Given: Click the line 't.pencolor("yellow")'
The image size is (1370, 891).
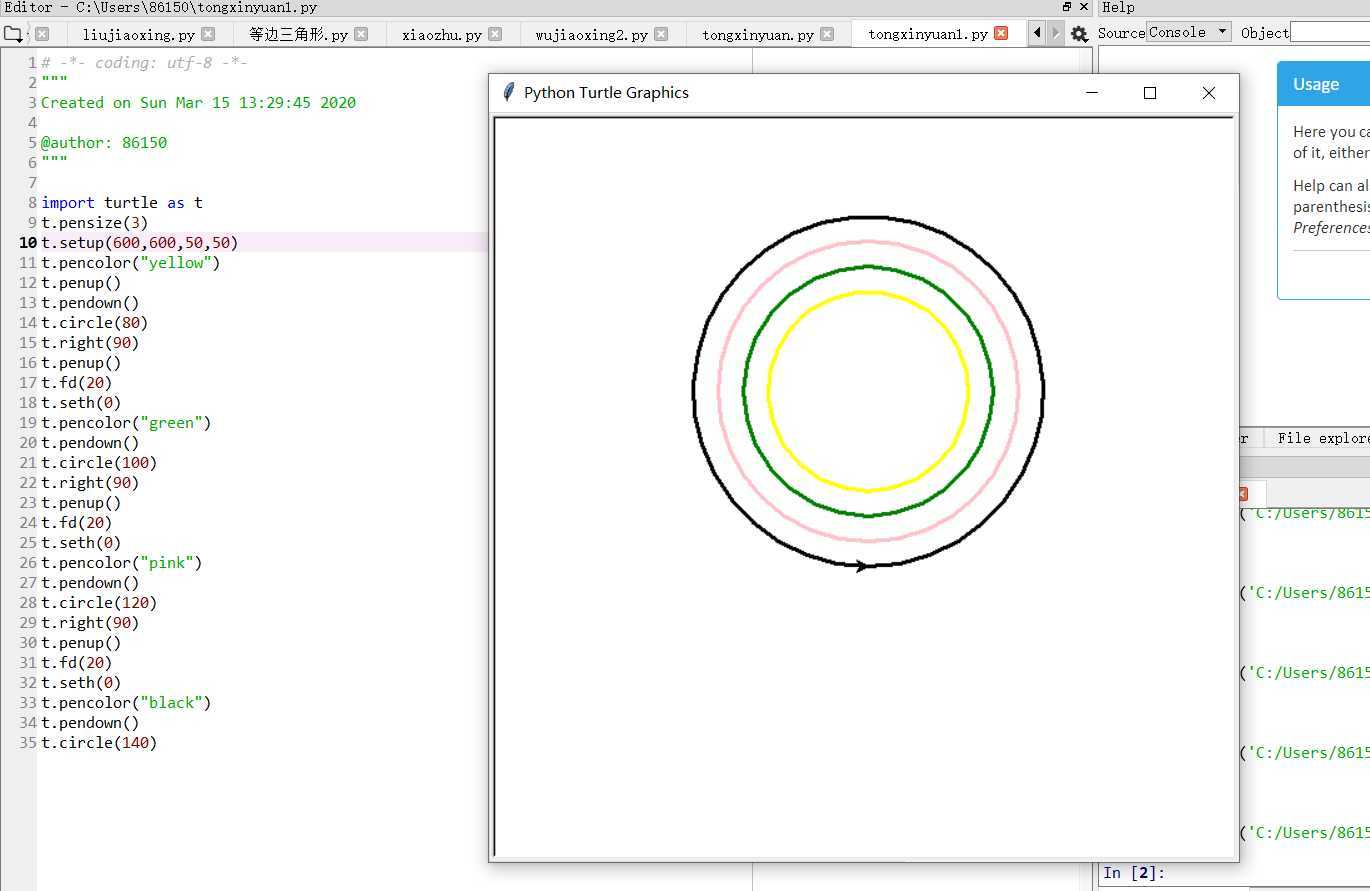Looking at the screenshot, I should [131, 262].
